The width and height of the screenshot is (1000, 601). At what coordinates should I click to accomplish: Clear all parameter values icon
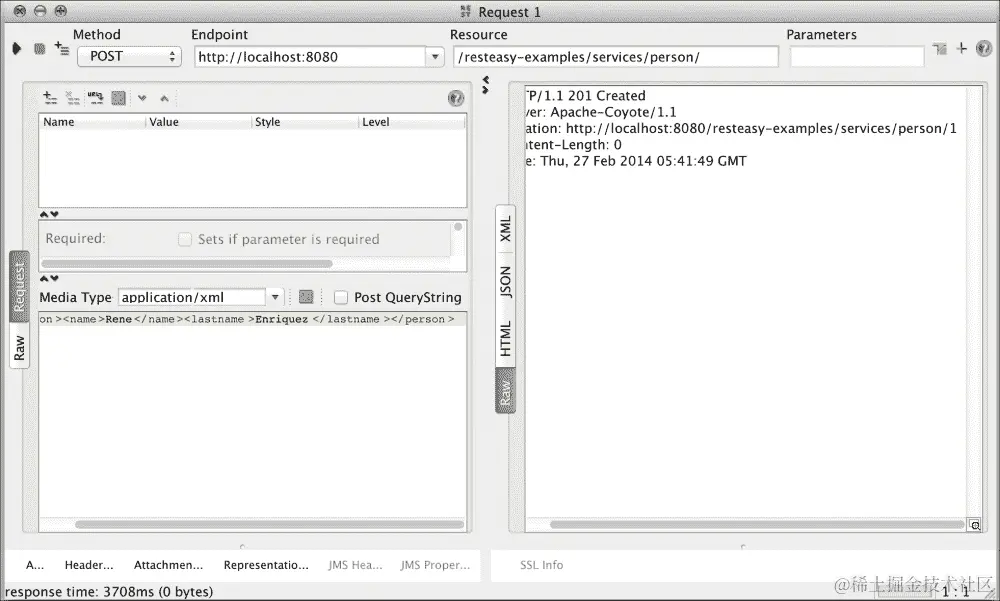119,98
